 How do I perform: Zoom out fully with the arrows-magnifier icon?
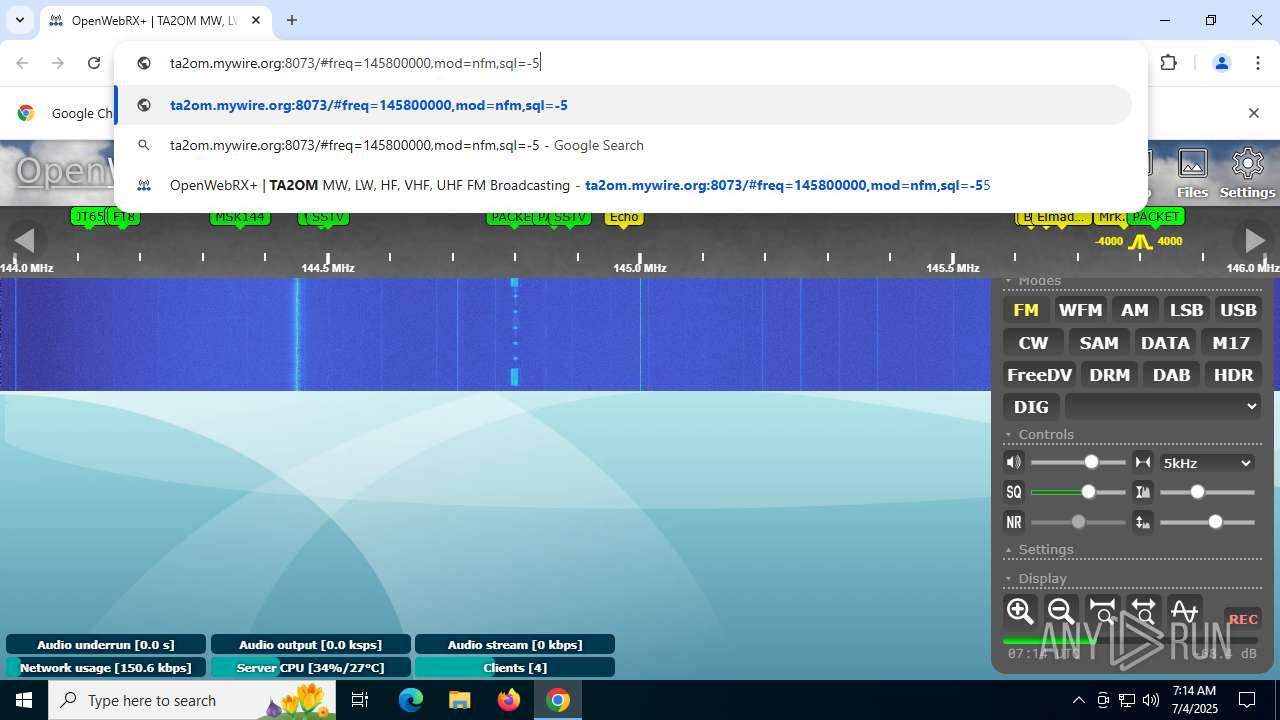(x=1143, y=611)
